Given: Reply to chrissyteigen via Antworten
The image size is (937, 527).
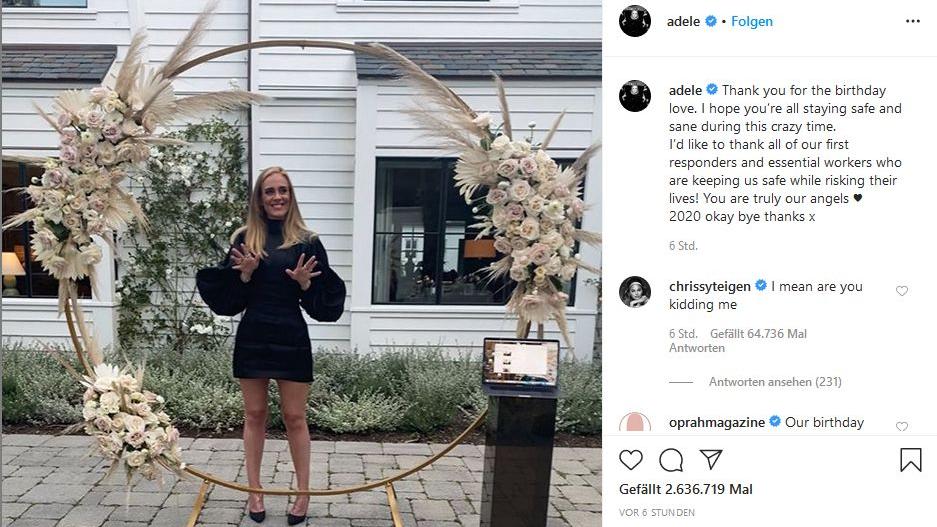Looking at the screenshot, I should tap(697, 348).
